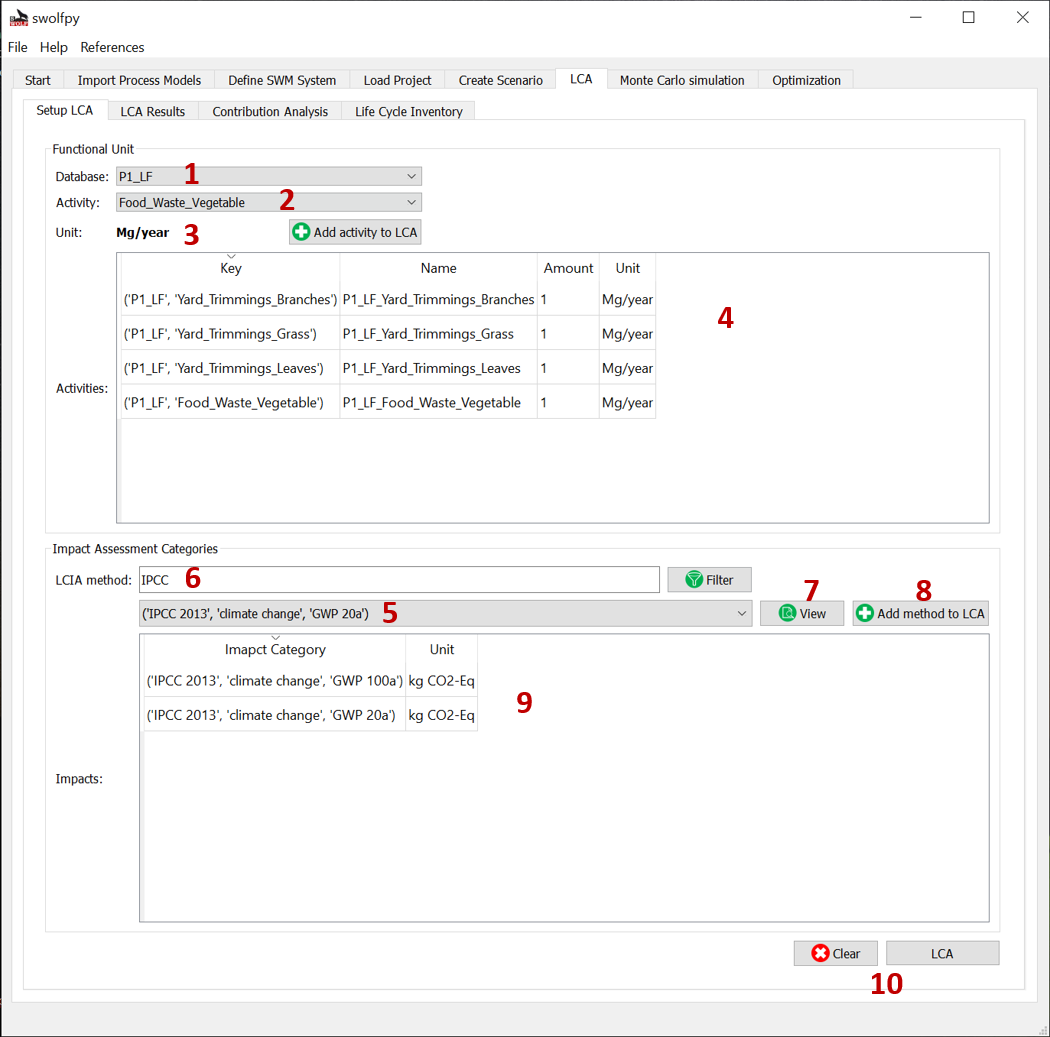Image resolution: width=1050 pixels, height=1037 pixels.
Task: Open the File menu
Action: [17, 47]
